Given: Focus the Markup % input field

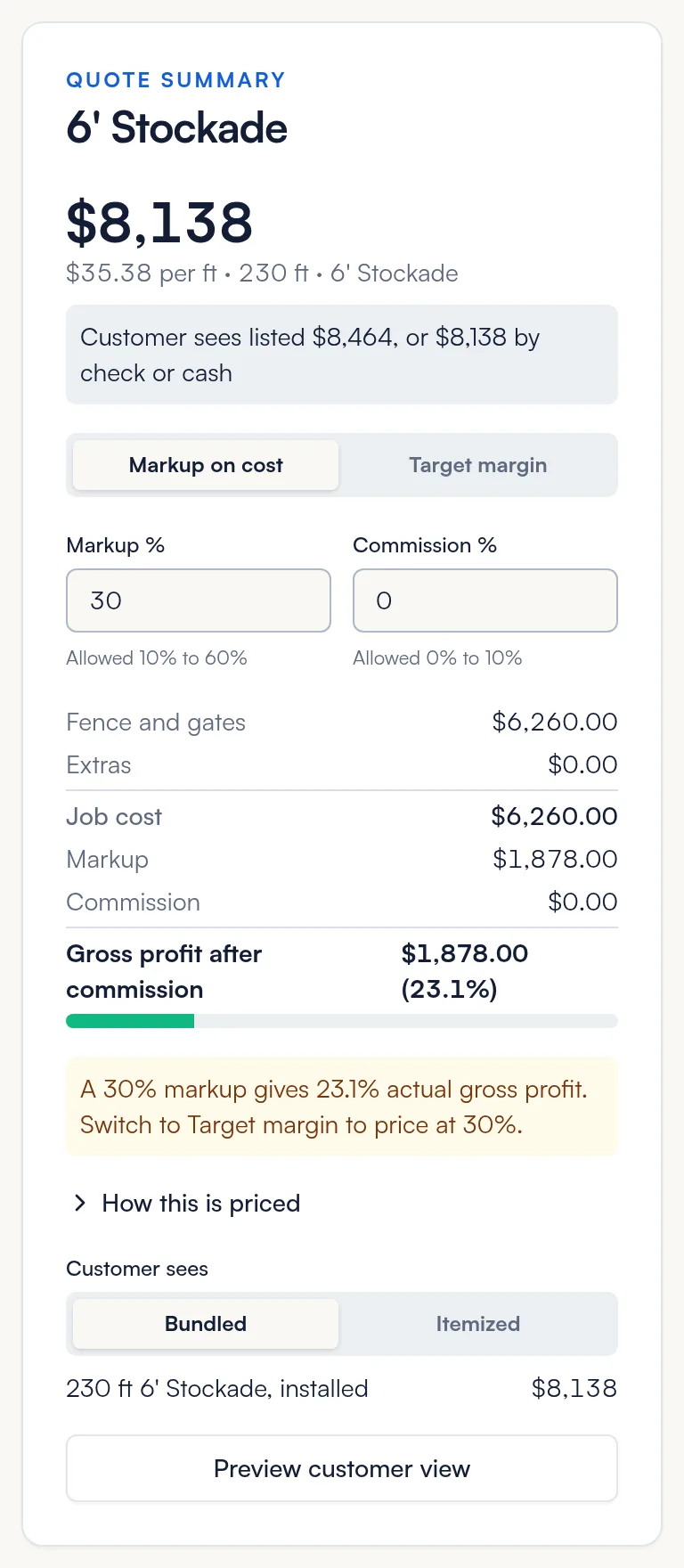Looking at the screenshot, I should coord(199,600).
